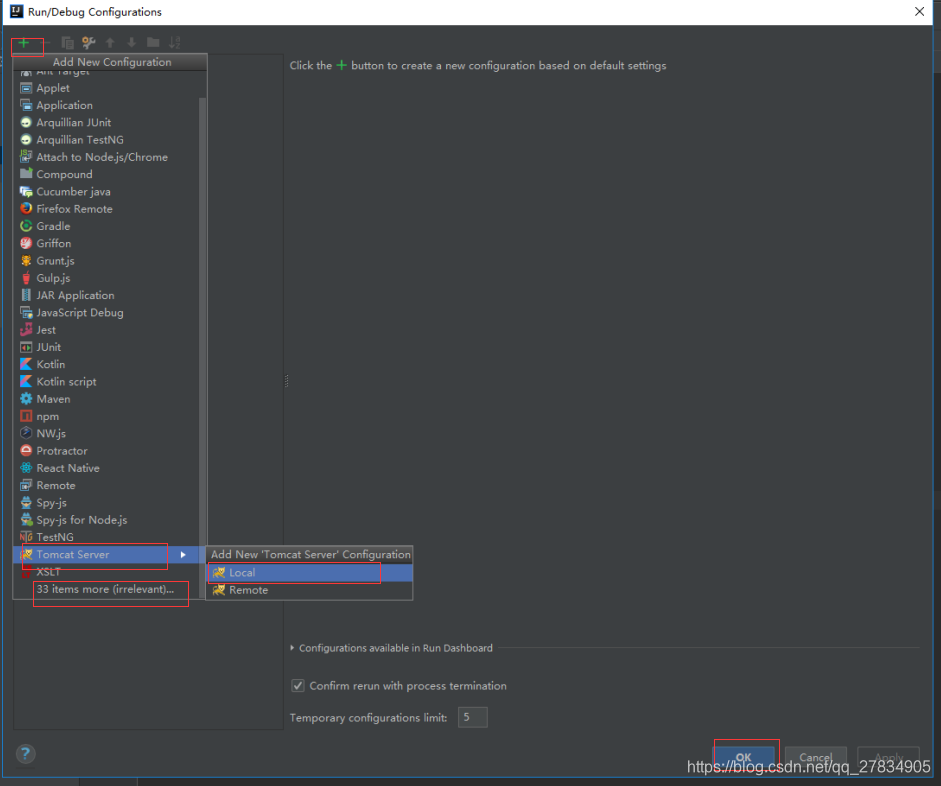Click the JUnit icon in list
Viewport: 941px width, 786px height.
click(x=26, y=347)
